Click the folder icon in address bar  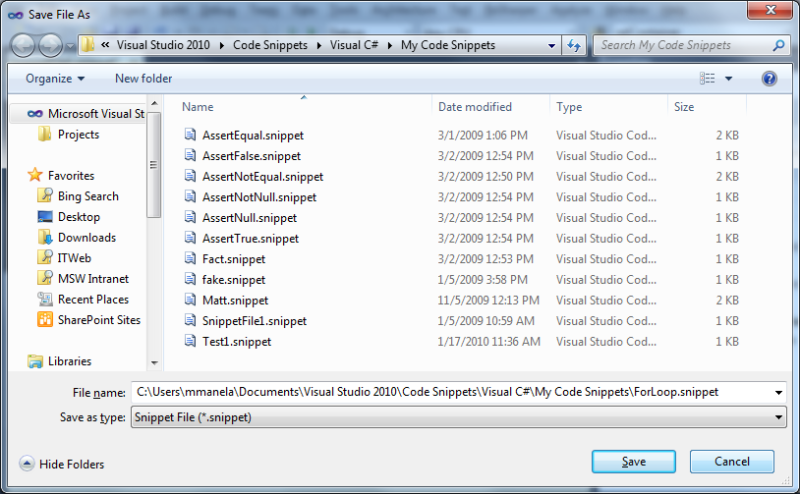pyautogui.click(x=88, y=45)
